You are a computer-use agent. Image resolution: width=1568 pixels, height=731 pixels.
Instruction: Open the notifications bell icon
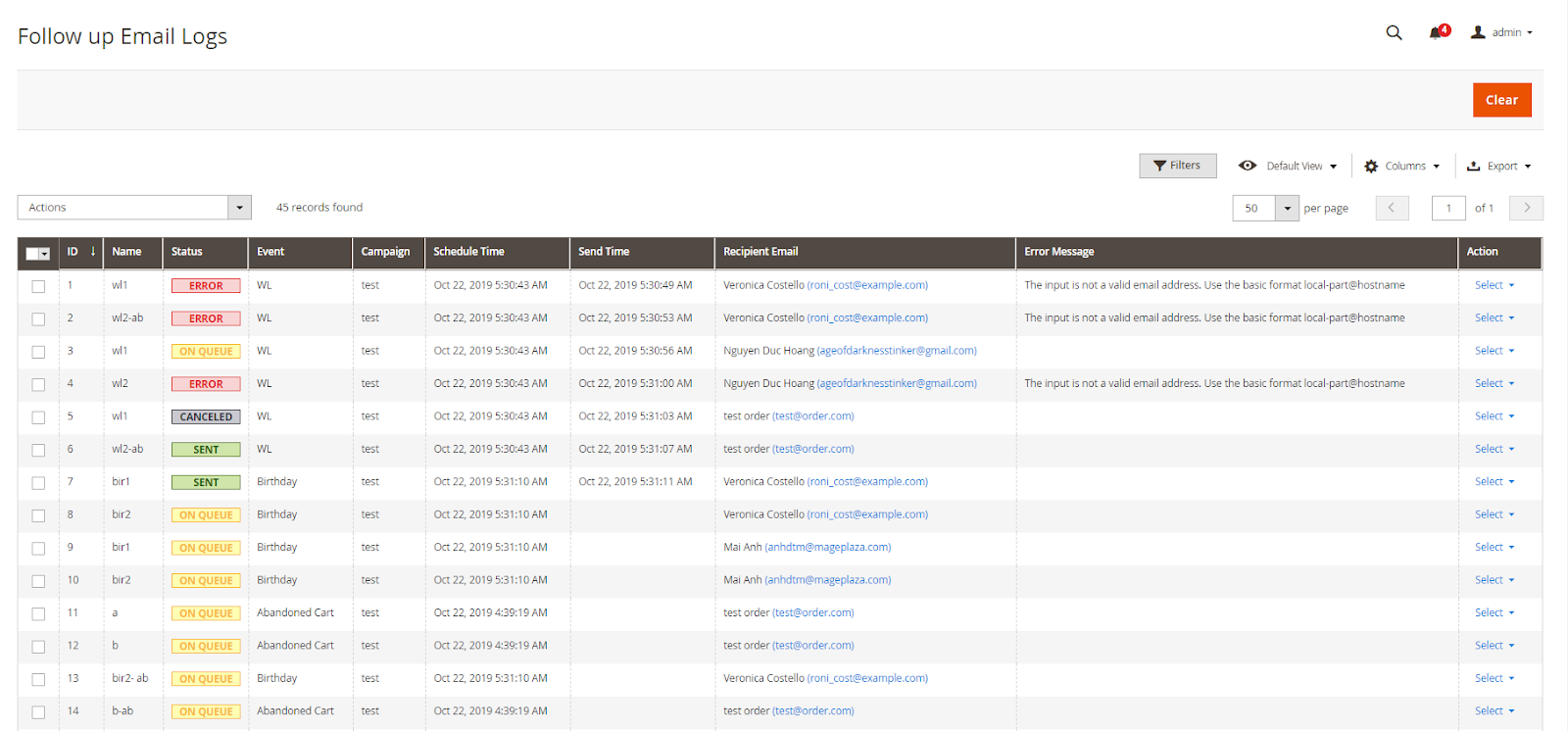(x=1437, y=32)
